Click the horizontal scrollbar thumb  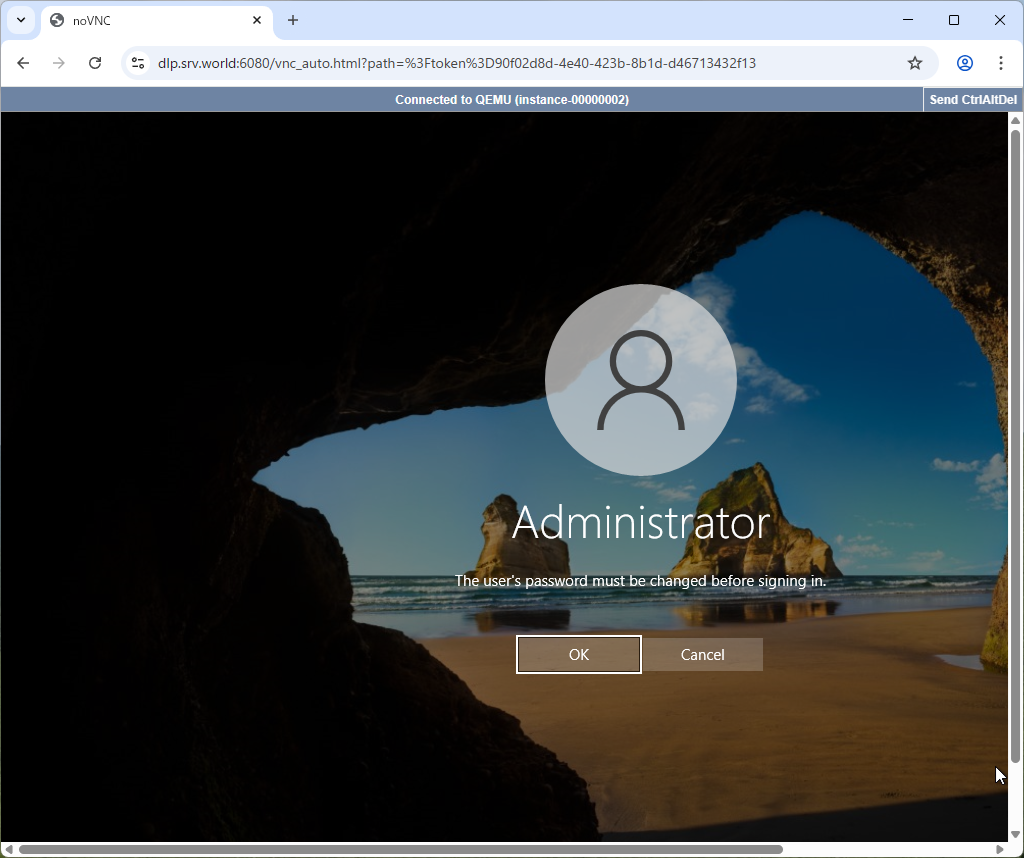[400, 850]
